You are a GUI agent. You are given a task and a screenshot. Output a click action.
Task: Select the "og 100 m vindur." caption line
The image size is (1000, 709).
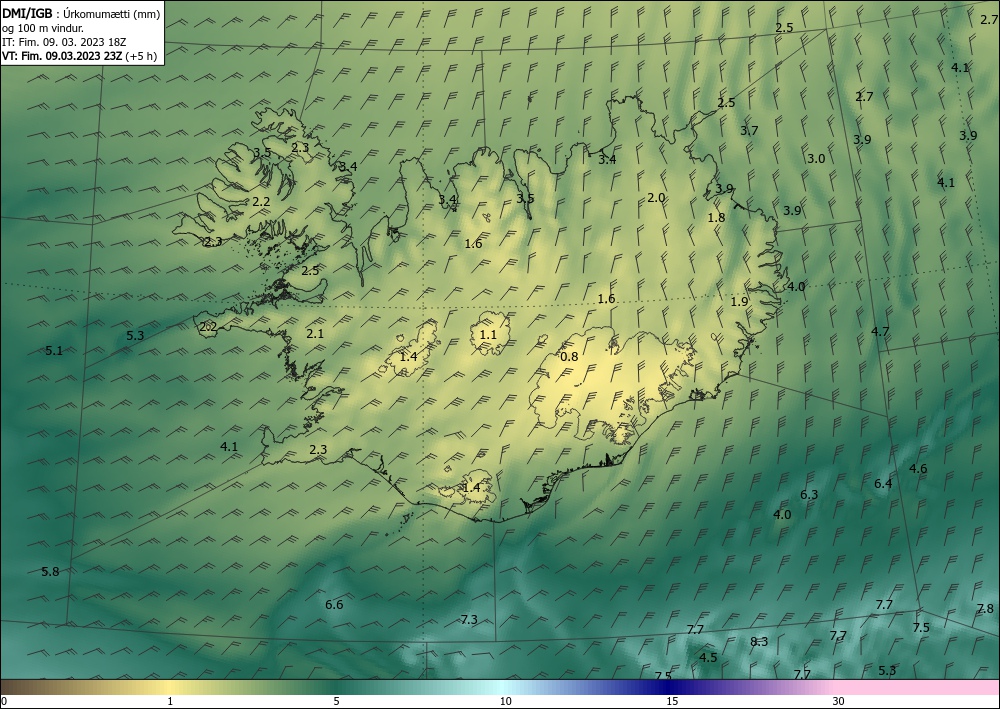coord(43,28)
